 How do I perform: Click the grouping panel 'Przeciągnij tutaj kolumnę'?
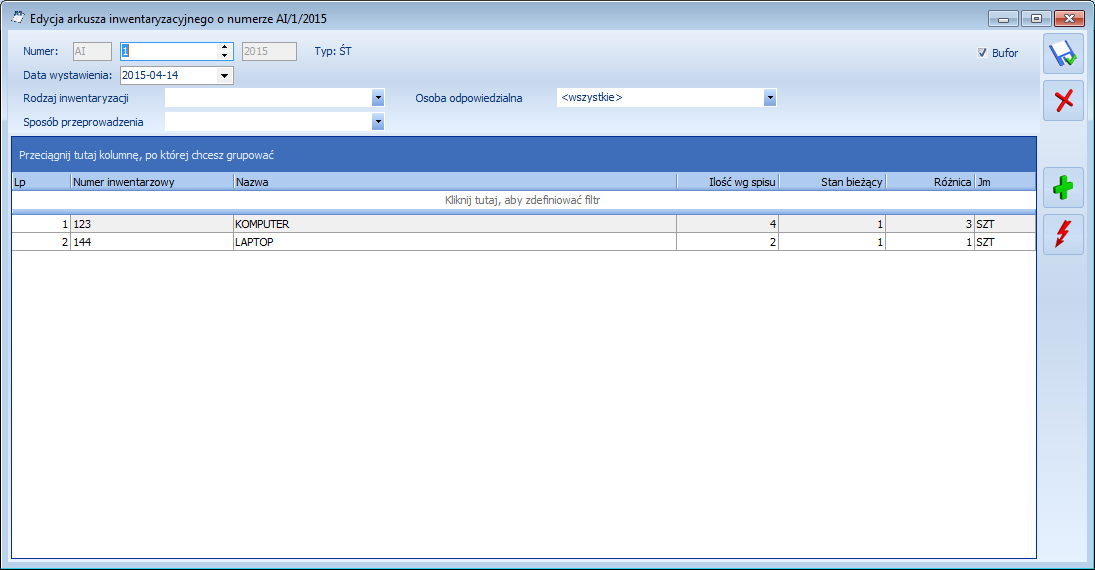coord(524,155)
